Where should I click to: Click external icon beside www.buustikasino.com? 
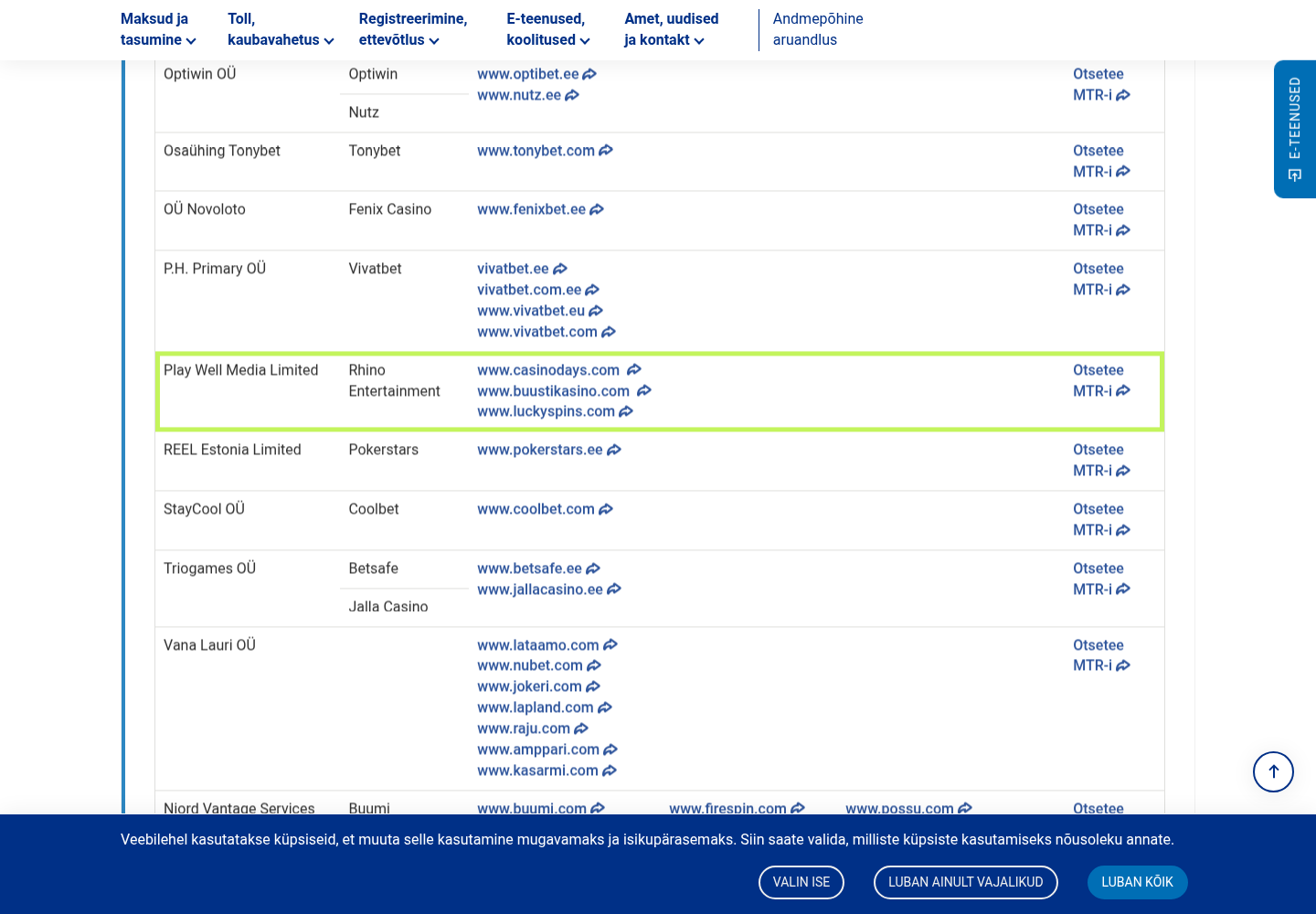tap(644, 390)
